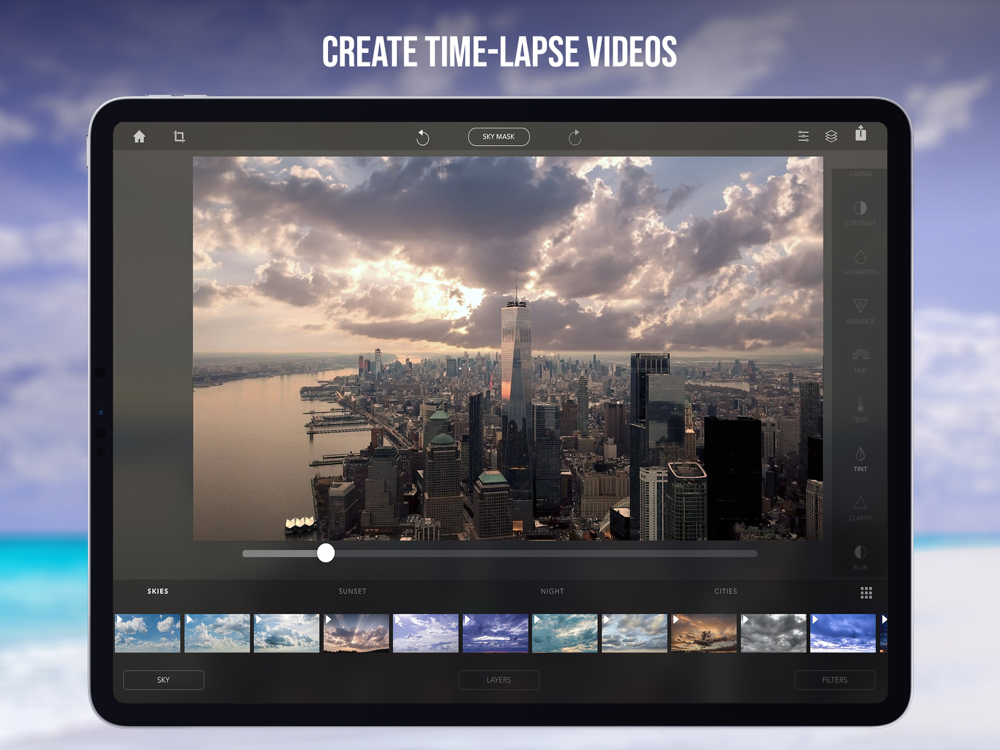Click the time-lapse slider handle
Viewport: 1000px width, 750px height.
326,553
